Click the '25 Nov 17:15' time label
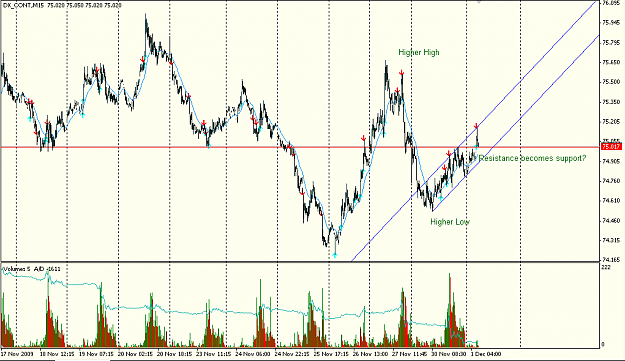Viewport: 625px width, 361px height. (330, 354)
